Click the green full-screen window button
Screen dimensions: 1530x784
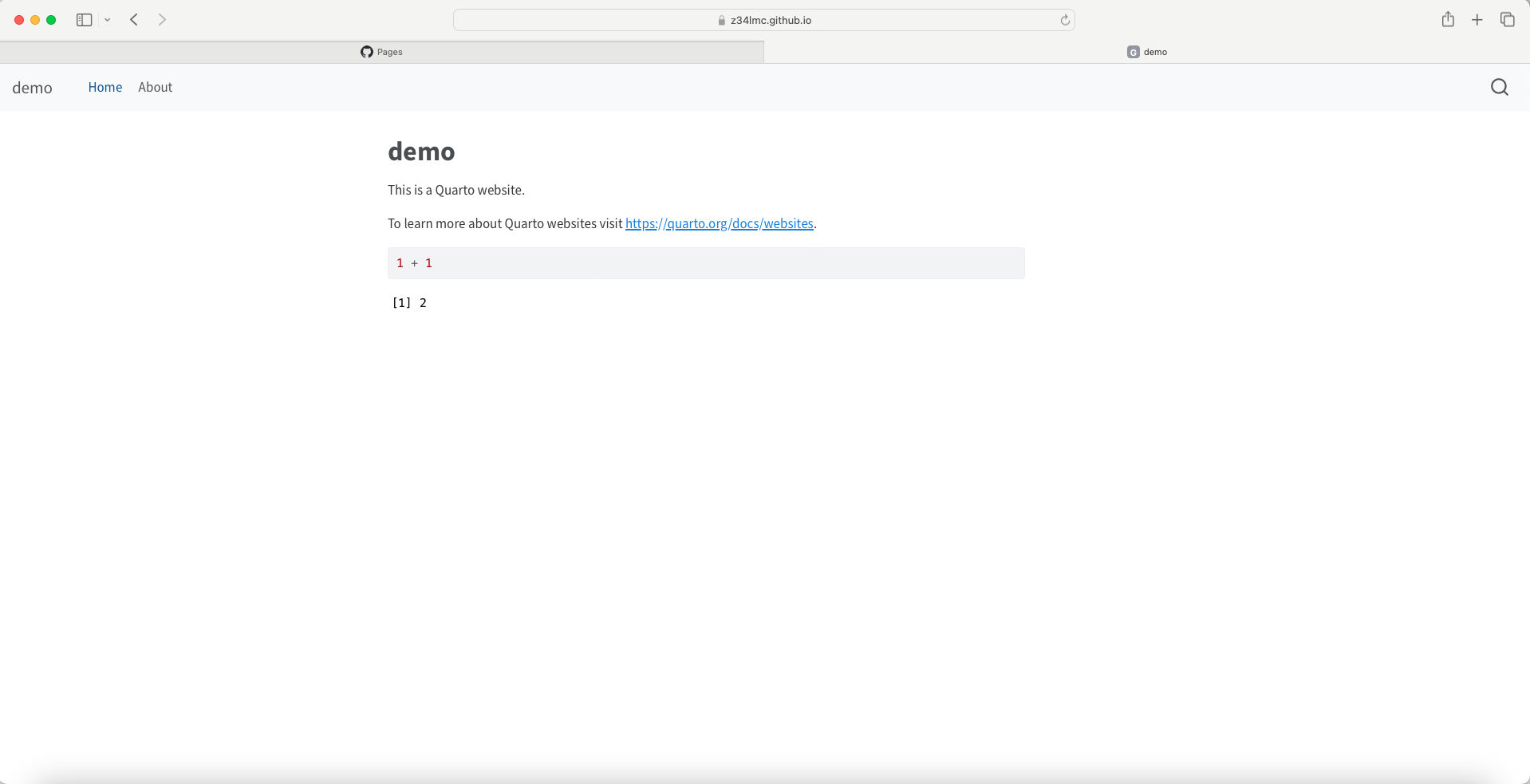pos(51,20)
